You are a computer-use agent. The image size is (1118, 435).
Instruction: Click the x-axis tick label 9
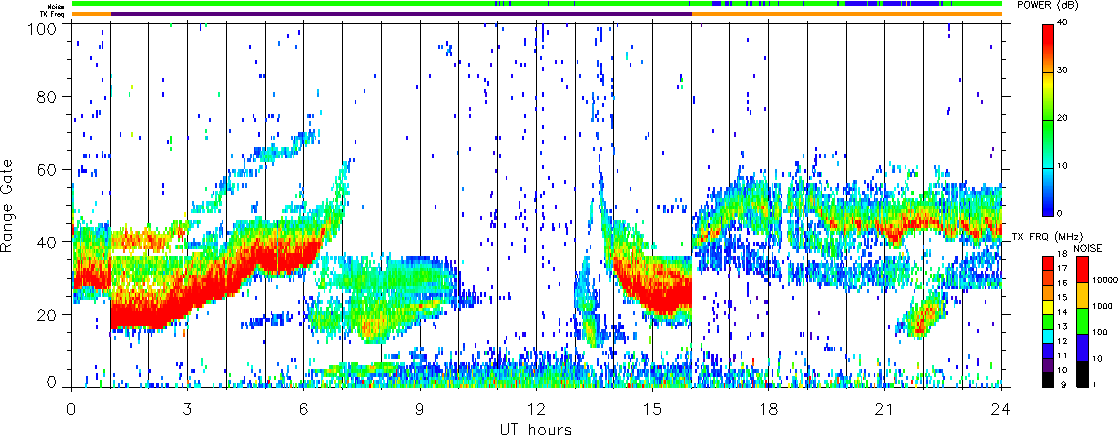[420, 409]
